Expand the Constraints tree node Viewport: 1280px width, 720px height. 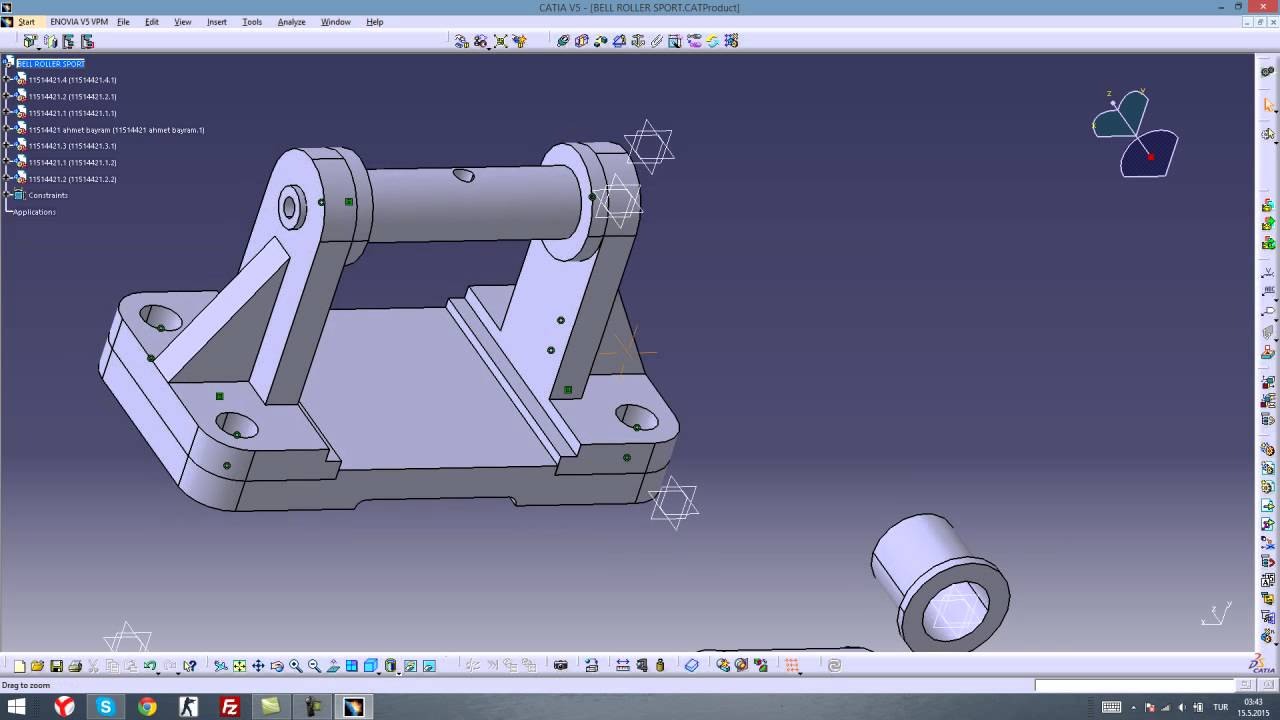(x=7, y=195)
